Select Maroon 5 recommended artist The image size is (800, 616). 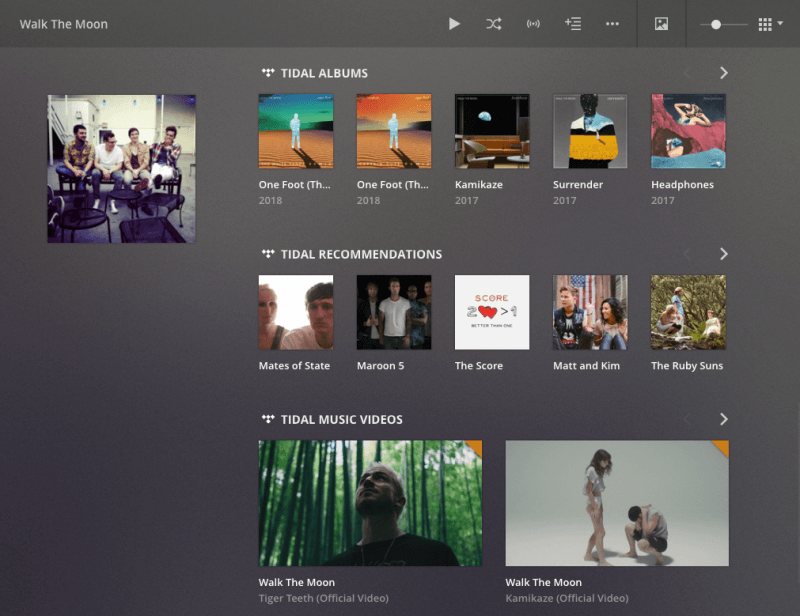[394, 312]
